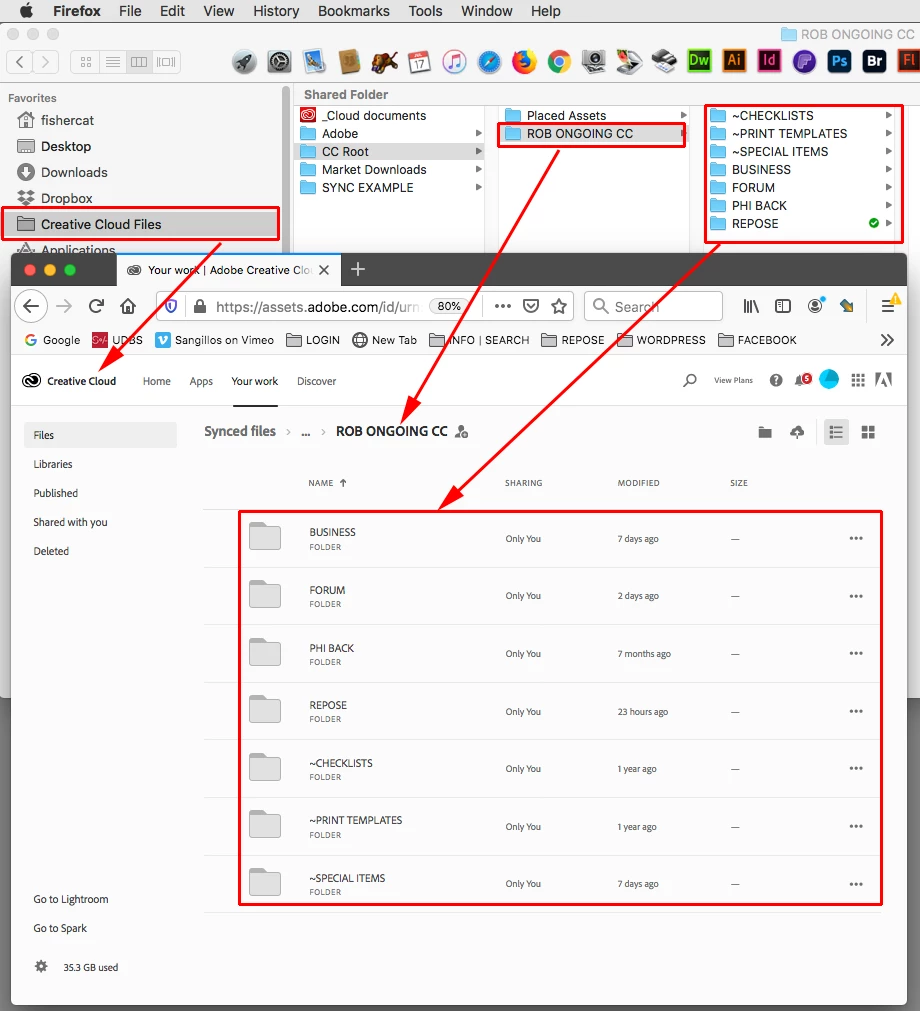Open Shared with you section

[70, 522]
